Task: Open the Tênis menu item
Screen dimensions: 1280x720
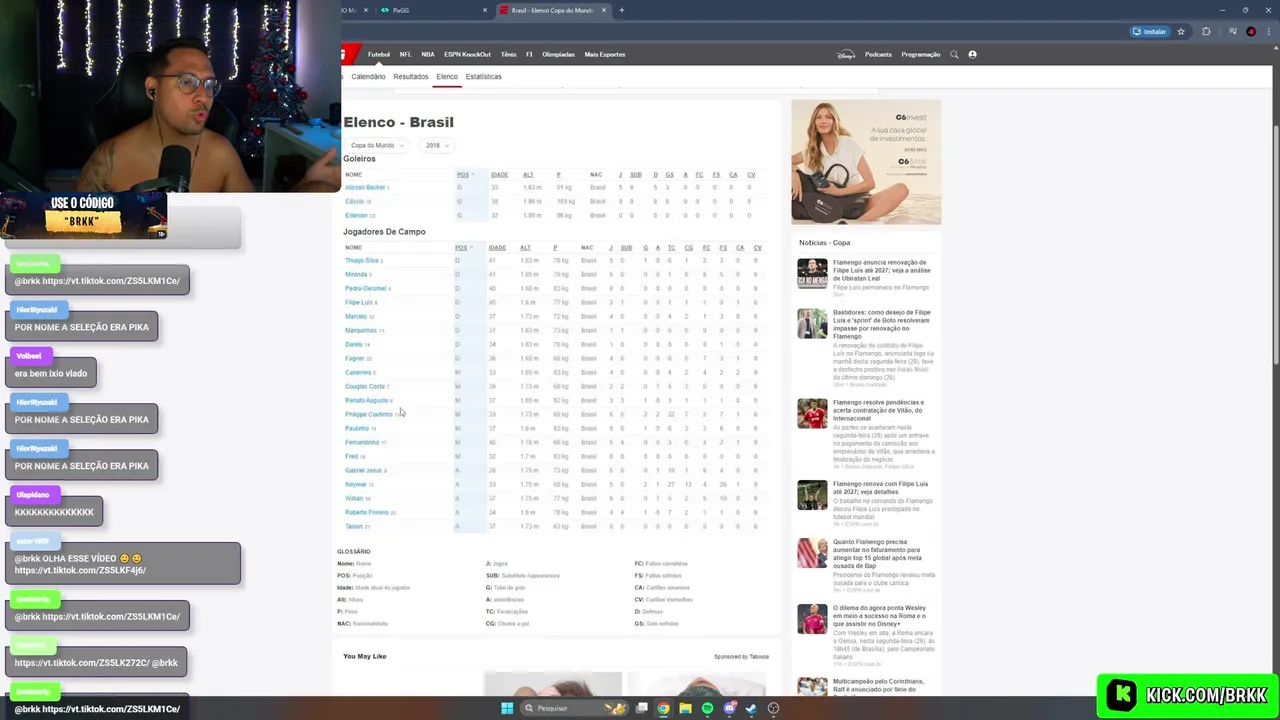Action: [x=508, y=54]
